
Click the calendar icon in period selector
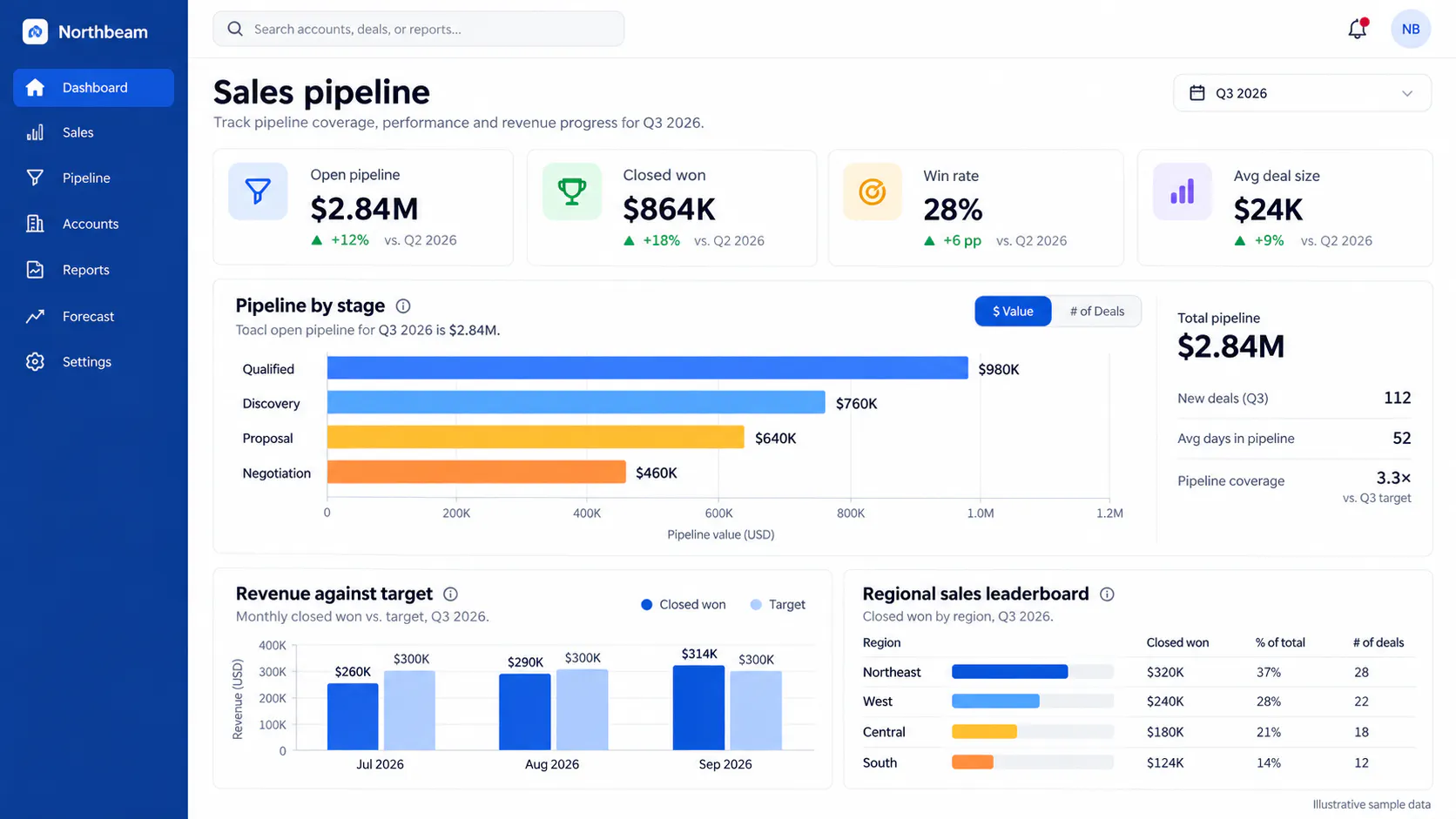(x=1197, y=93)
